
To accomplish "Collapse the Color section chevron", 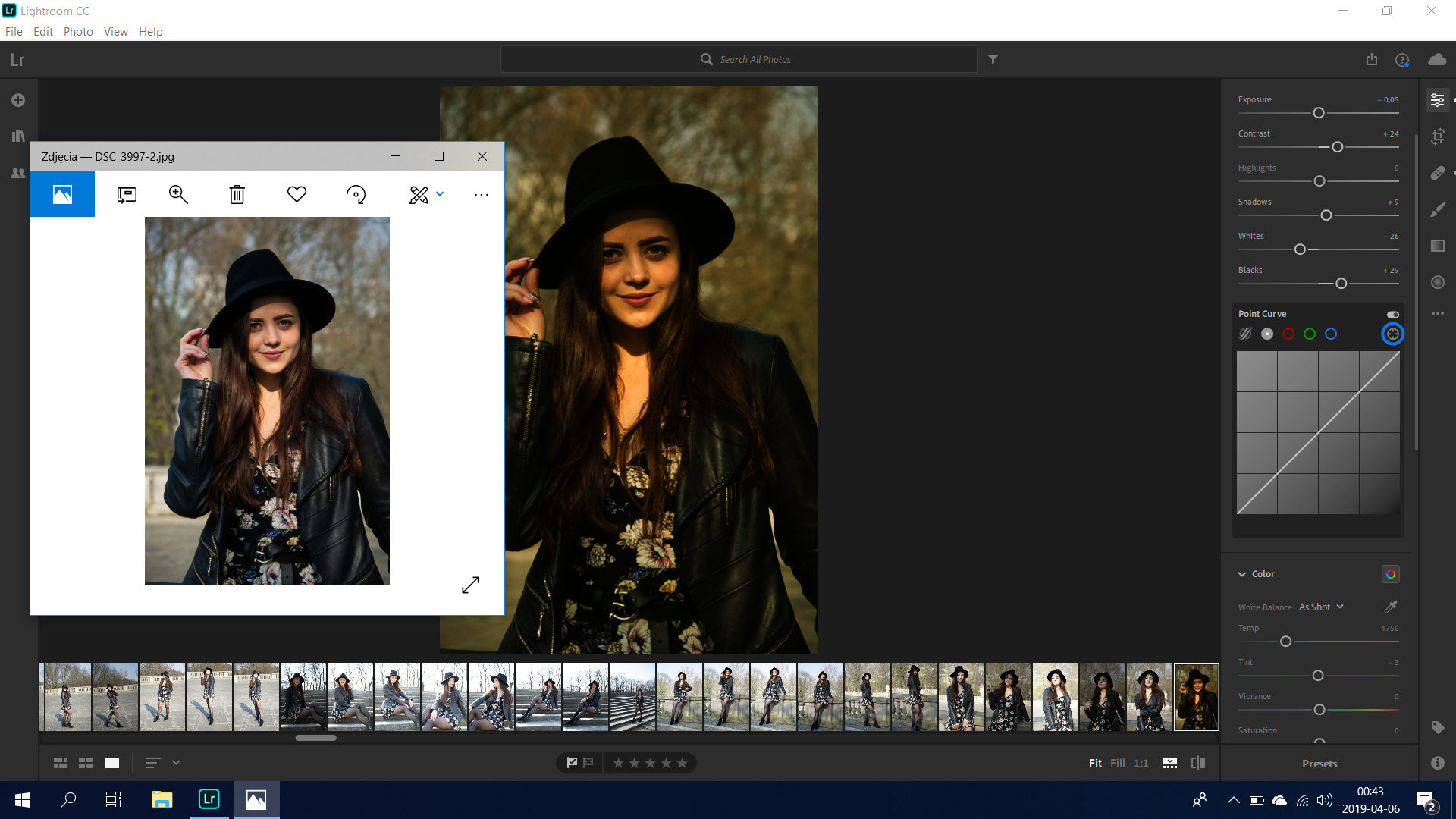I will 1242,574.
